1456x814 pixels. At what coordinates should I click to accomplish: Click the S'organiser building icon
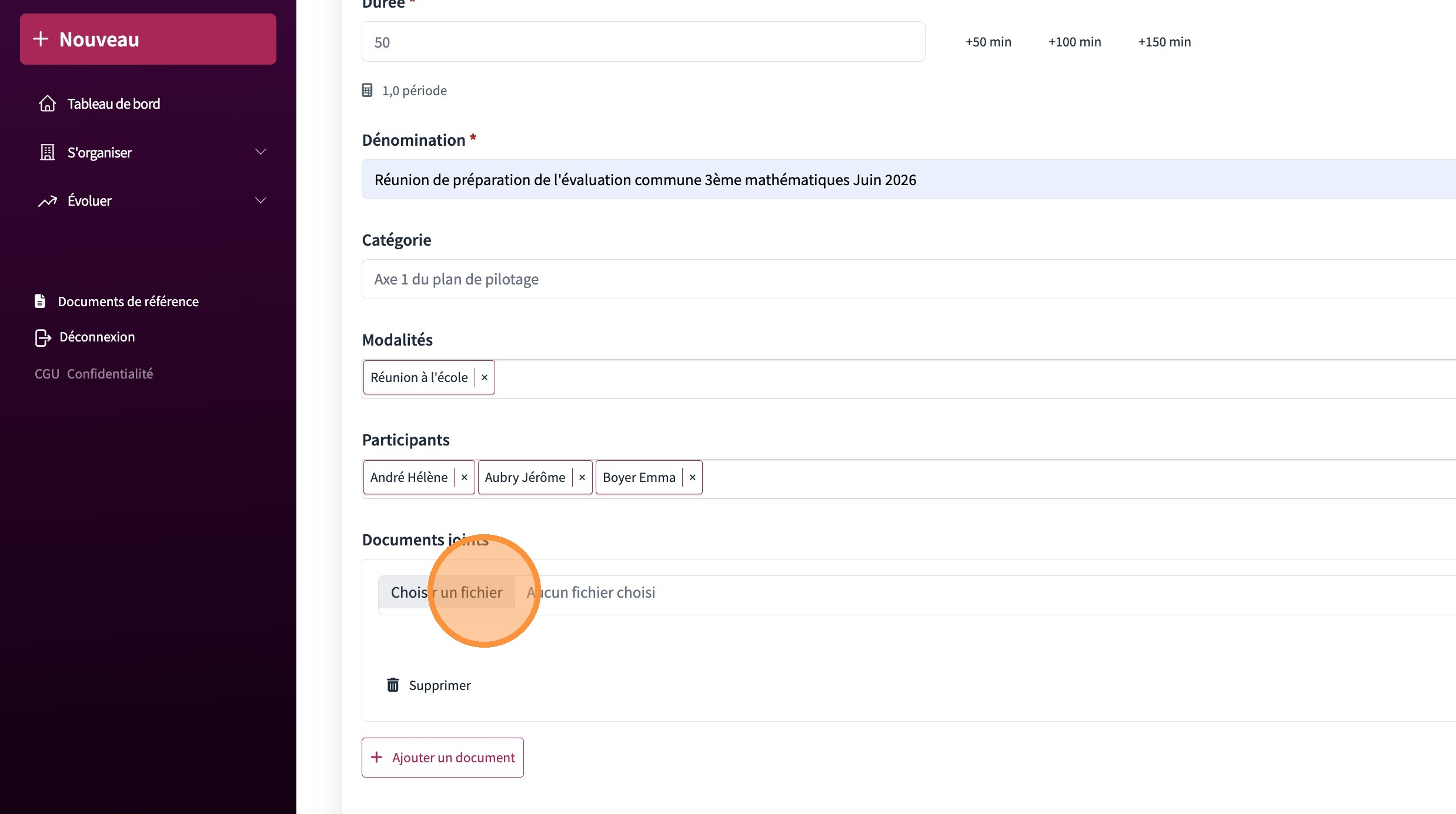pyautogui.click(x=48, y=152)
